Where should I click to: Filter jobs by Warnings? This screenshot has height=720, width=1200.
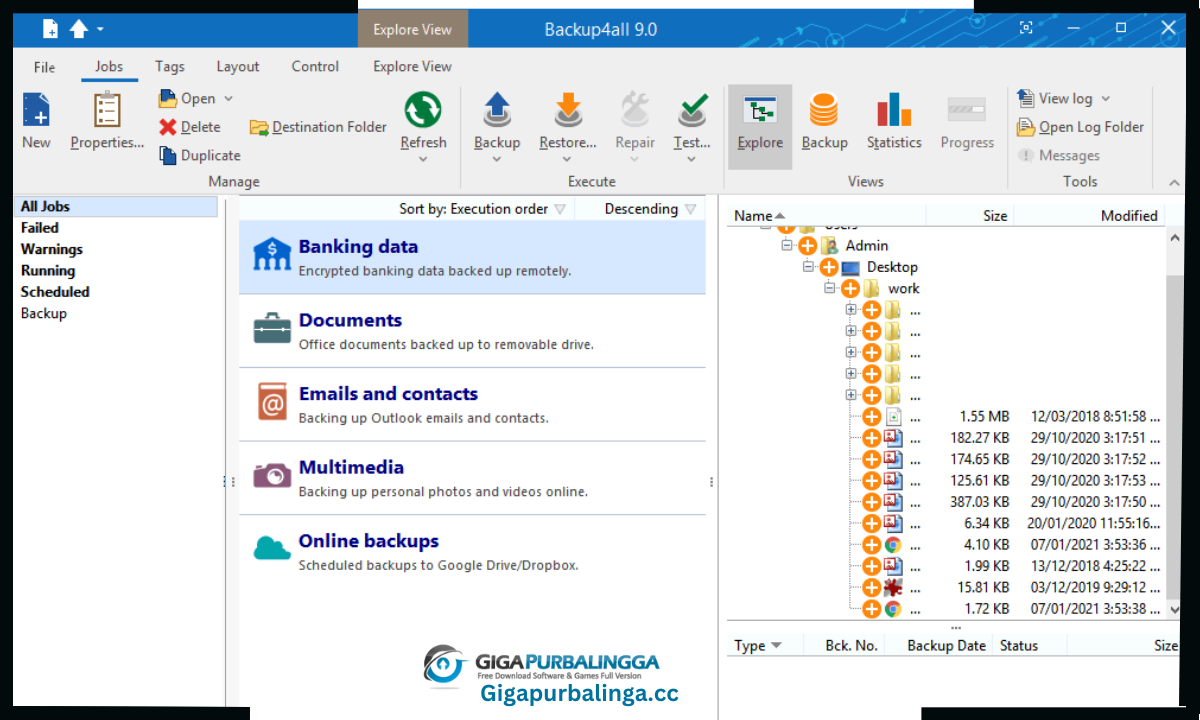pos(52,249)
